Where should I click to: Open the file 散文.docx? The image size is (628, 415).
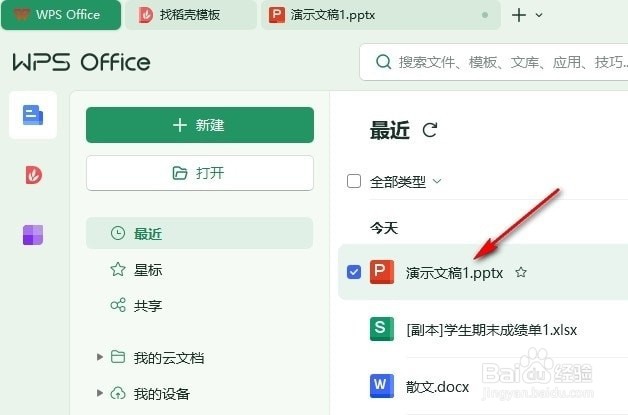tap(437, 387)
